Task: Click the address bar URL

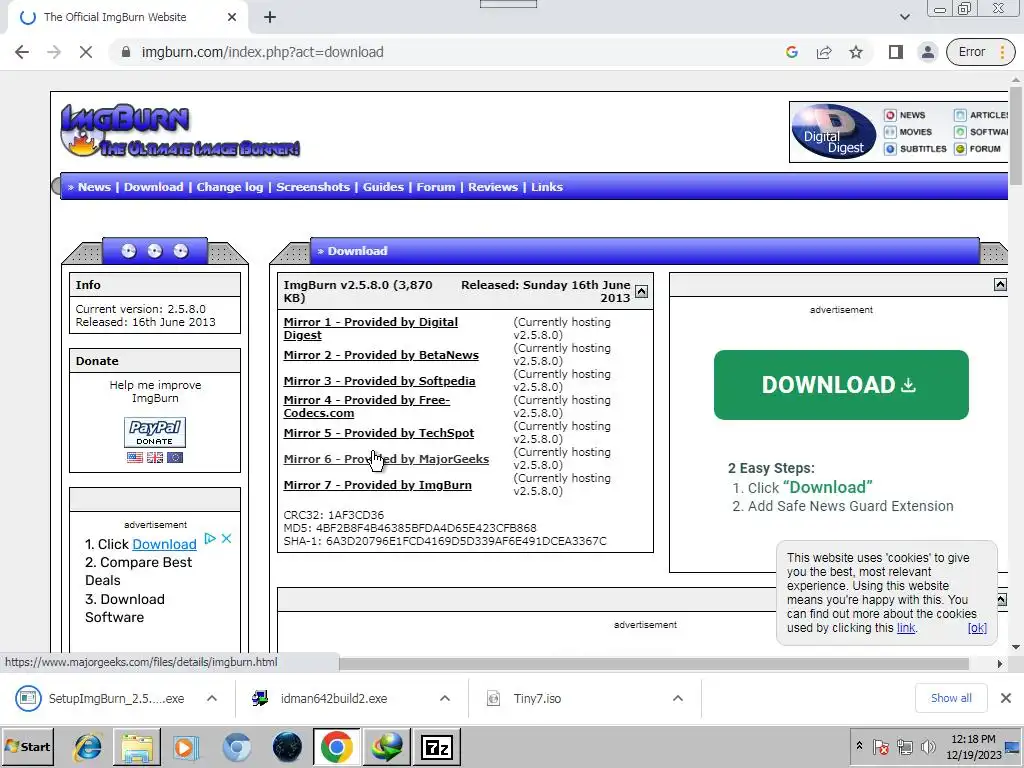Action: click(263, 52)
